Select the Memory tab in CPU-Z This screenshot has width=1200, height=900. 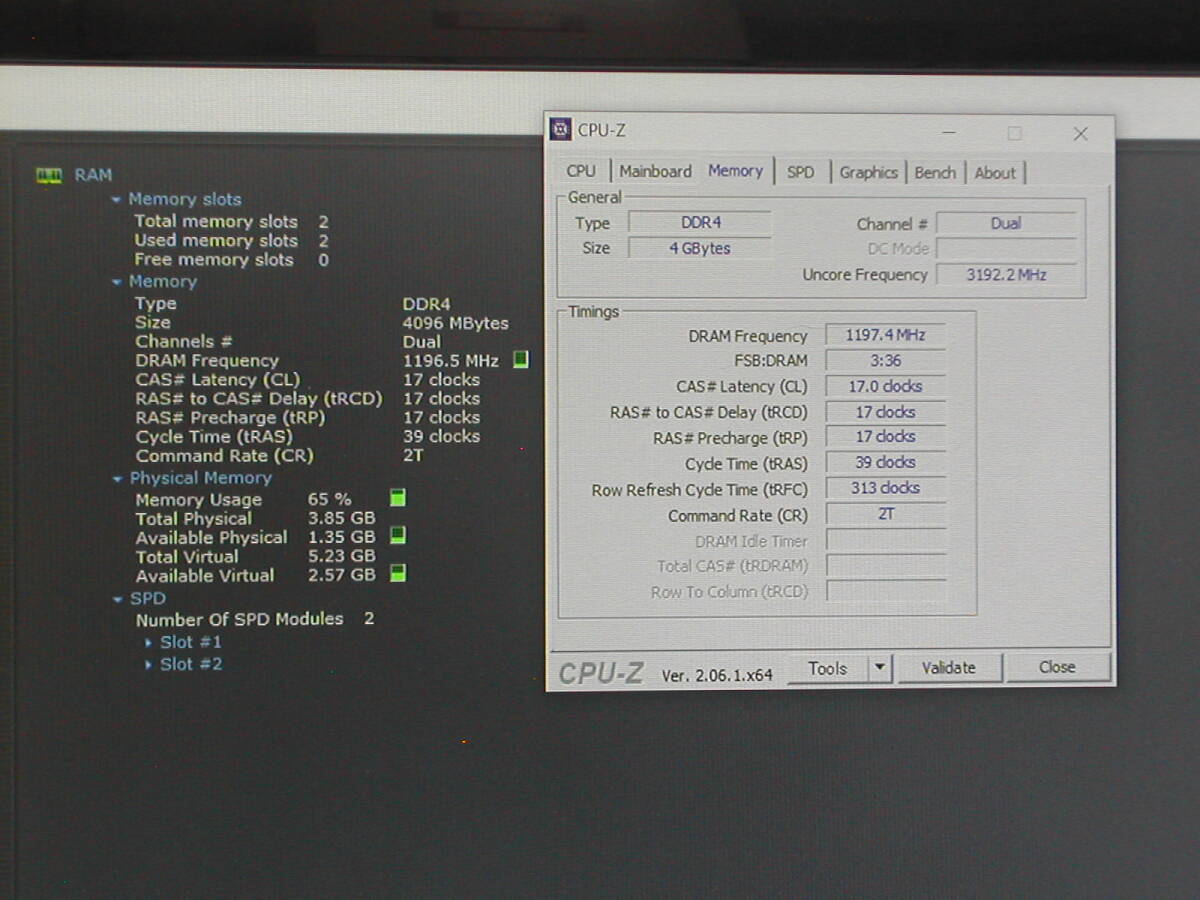735,171
